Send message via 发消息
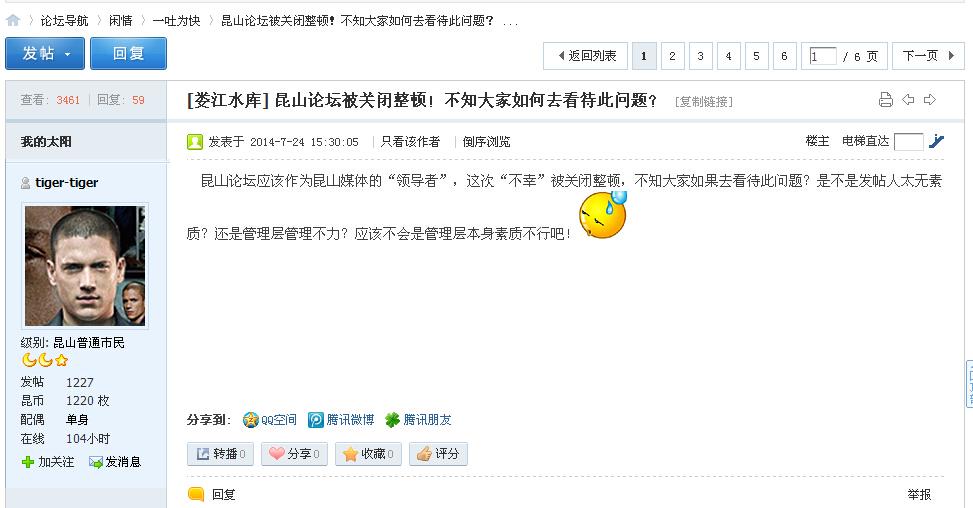Viewport: 973px width, 508px height. coord(115,462)
